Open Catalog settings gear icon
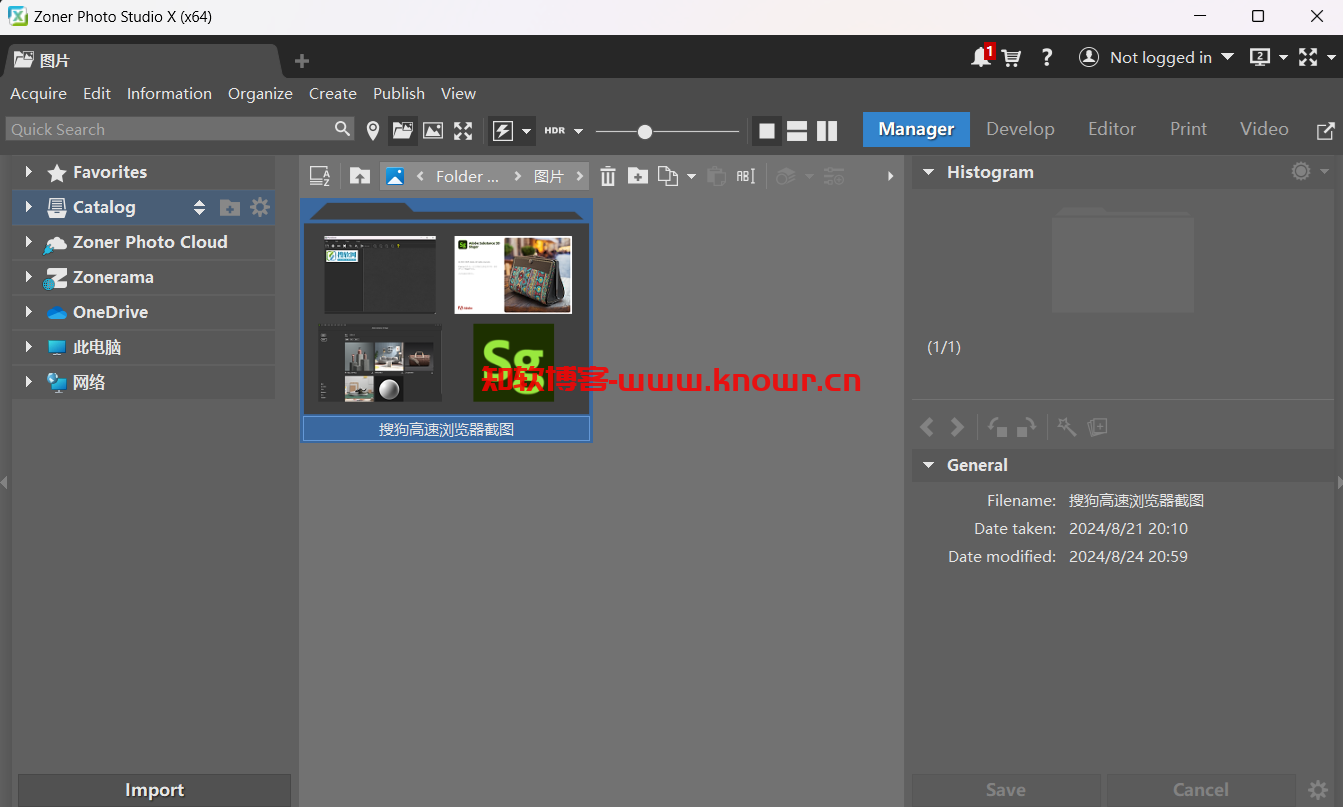Viewport: 1343px width, 807px height. [x=260, y=207]
